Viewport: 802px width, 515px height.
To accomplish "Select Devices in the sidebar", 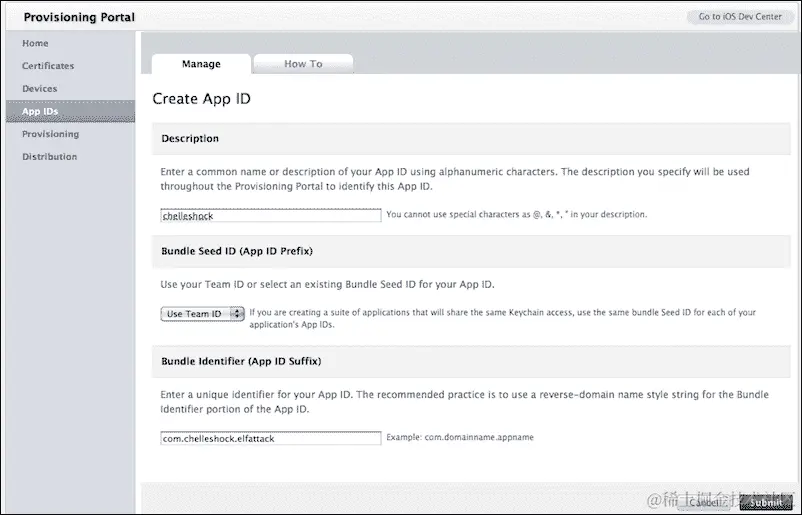I will tap(40, 89).
